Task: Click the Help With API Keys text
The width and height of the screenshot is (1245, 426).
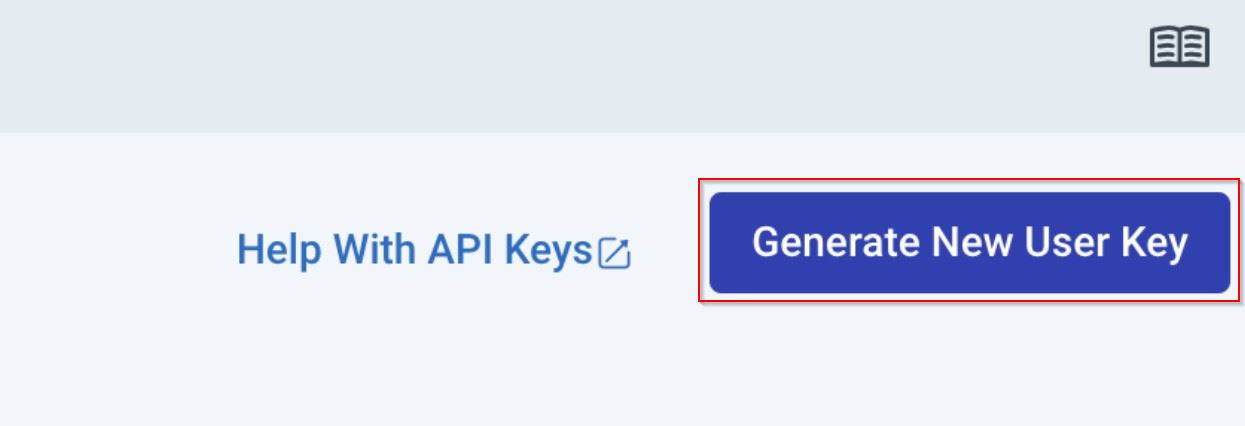Action: coord(415,250)
